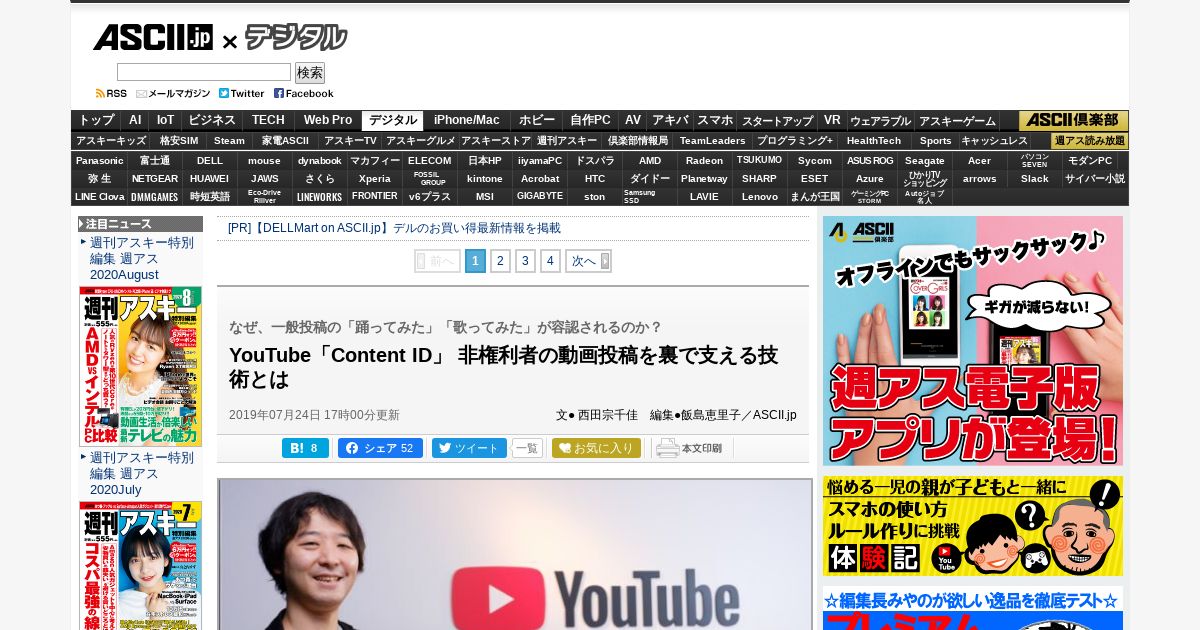Image resolution: width=1200 pixels, height=630 pixels.
Task: Click the YouTube Content ID article headline
Action: click(503, 367)
